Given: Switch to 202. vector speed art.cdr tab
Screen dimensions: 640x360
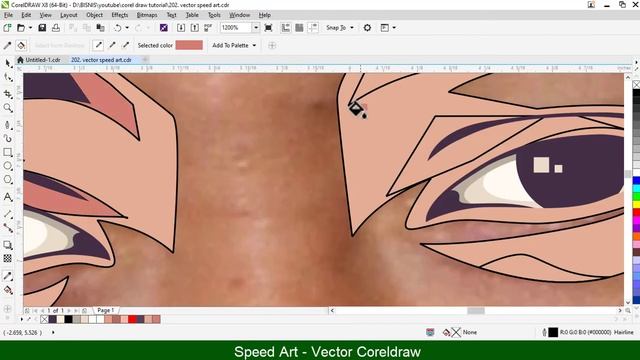Looking at the screenshot, I should 101,60.
